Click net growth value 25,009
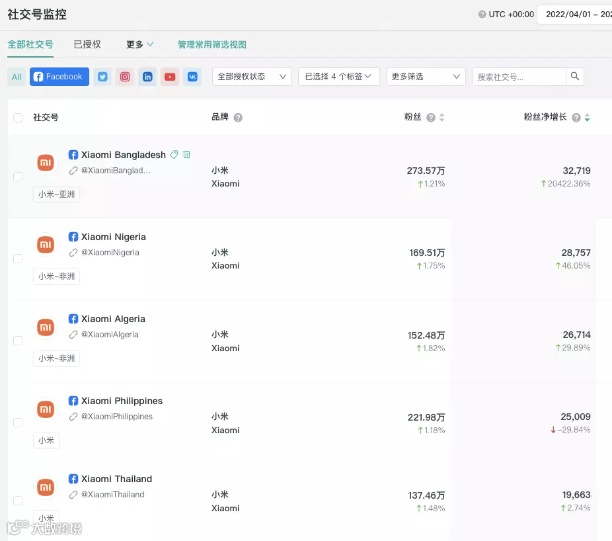 tap(575, 416)
